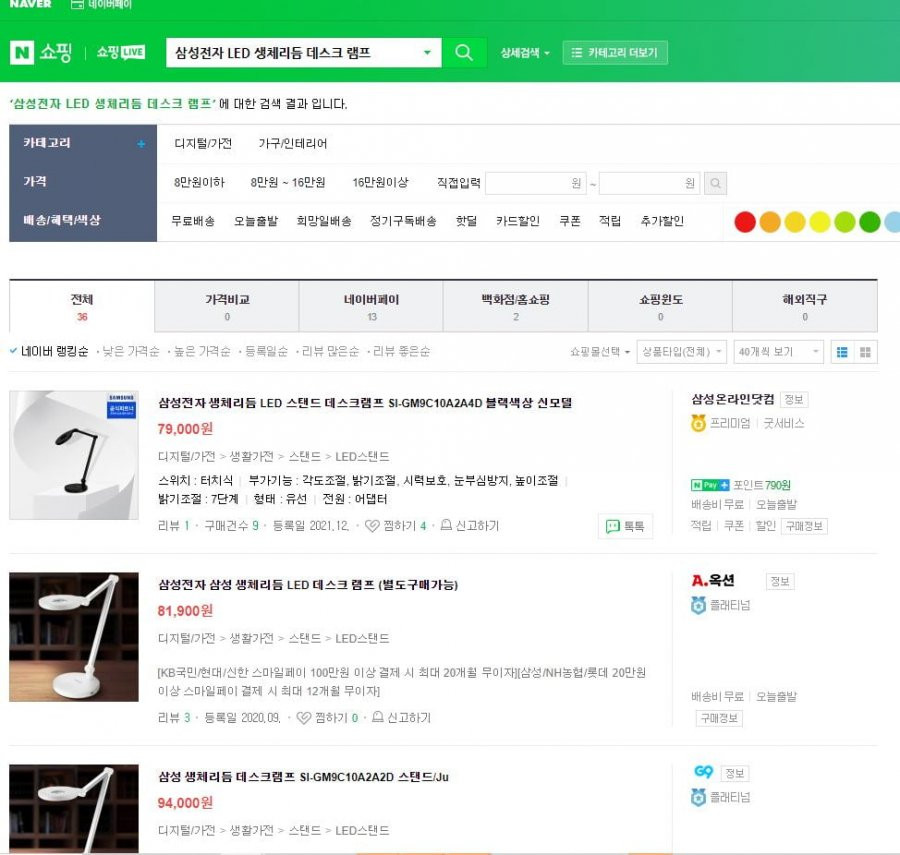The image size is (900, 855).
Task: Select the red color swatch filter
Action: click(744, 222)
